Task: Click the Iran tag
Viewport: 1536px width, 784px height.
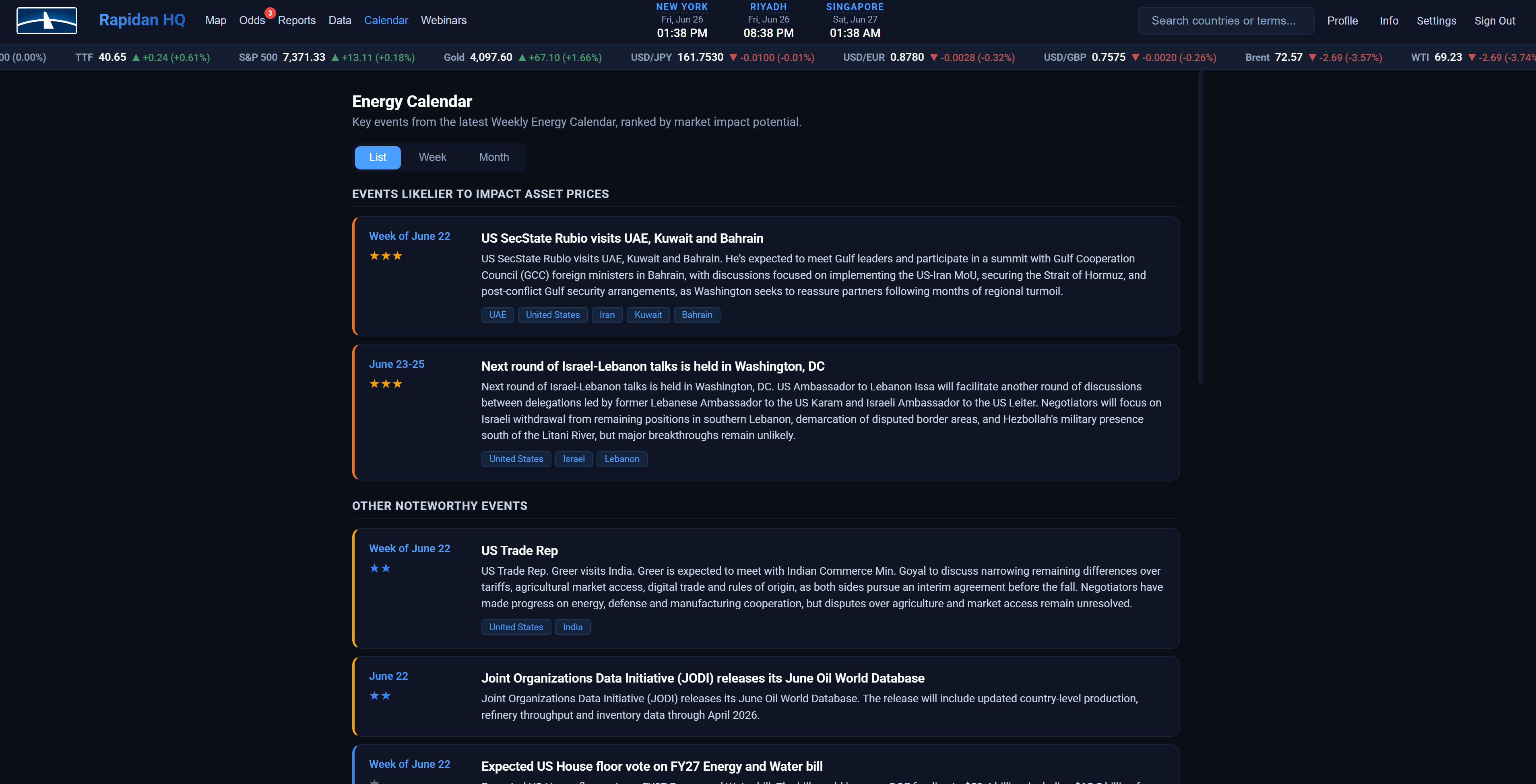Action: tap(607, 315)
